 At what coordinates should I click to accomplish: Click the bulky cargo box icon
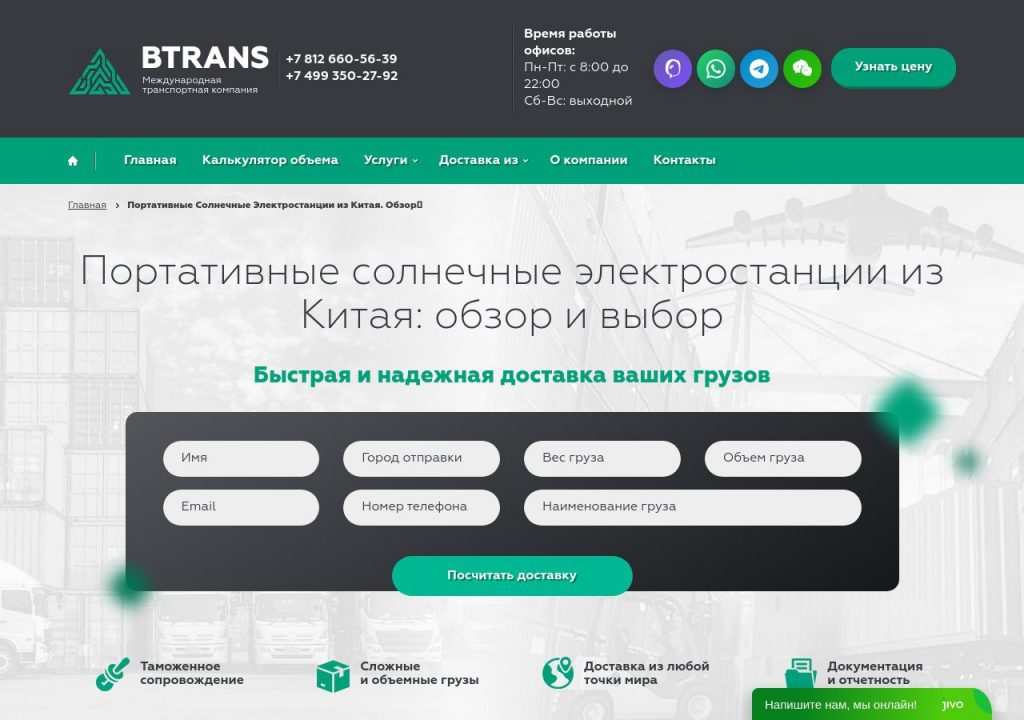point(332,675)
